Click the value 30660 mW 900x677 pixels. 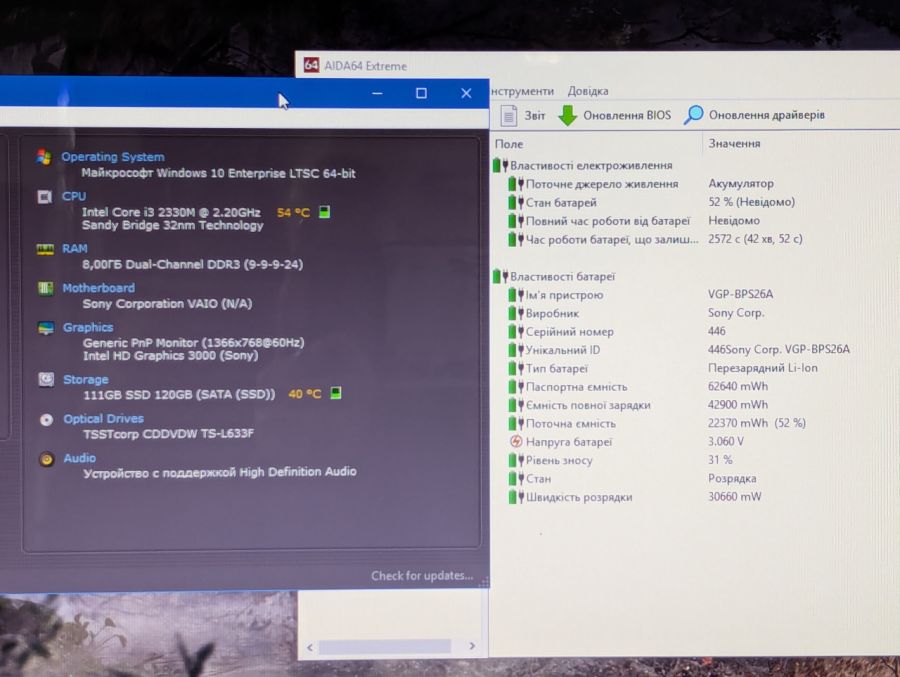tap(734, 497)
